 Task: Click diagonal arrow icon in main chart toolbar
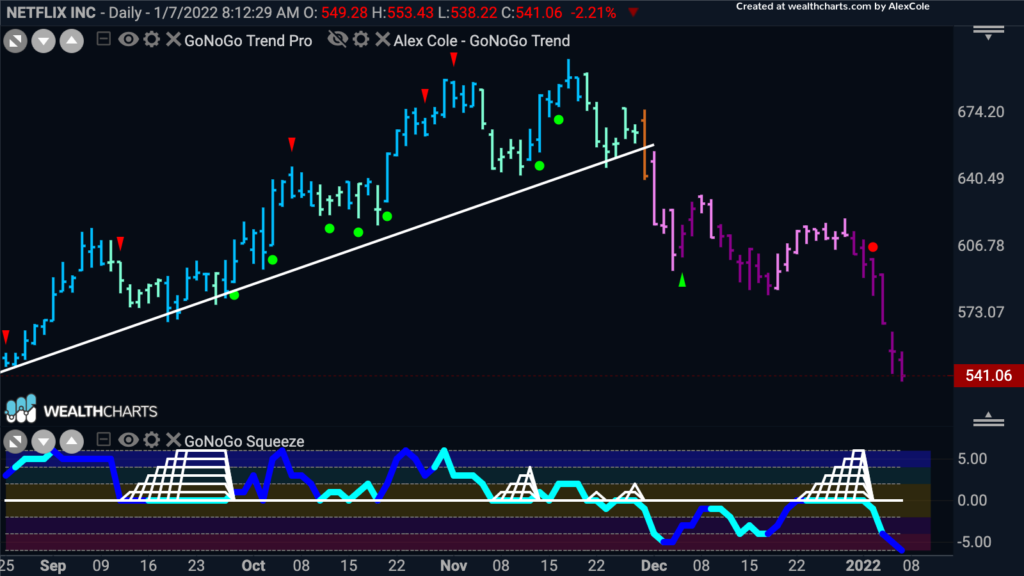point(15,41)
